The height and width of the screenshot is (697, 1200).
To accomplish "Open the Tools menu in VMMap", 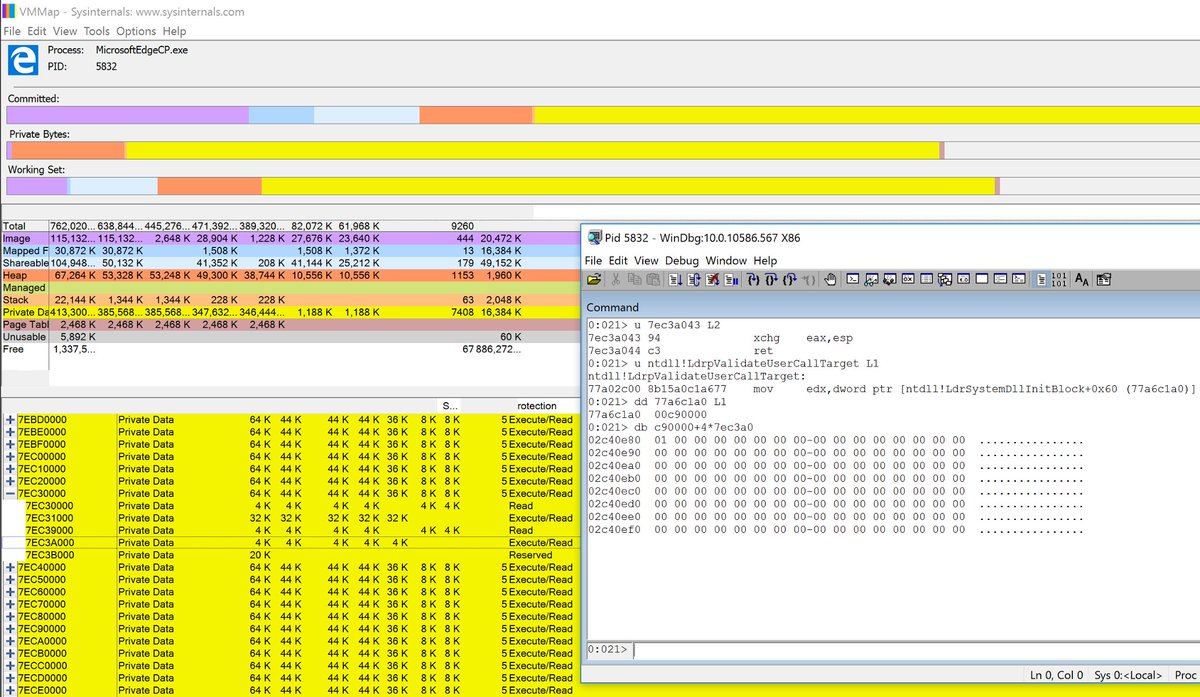I will [96, 31].
